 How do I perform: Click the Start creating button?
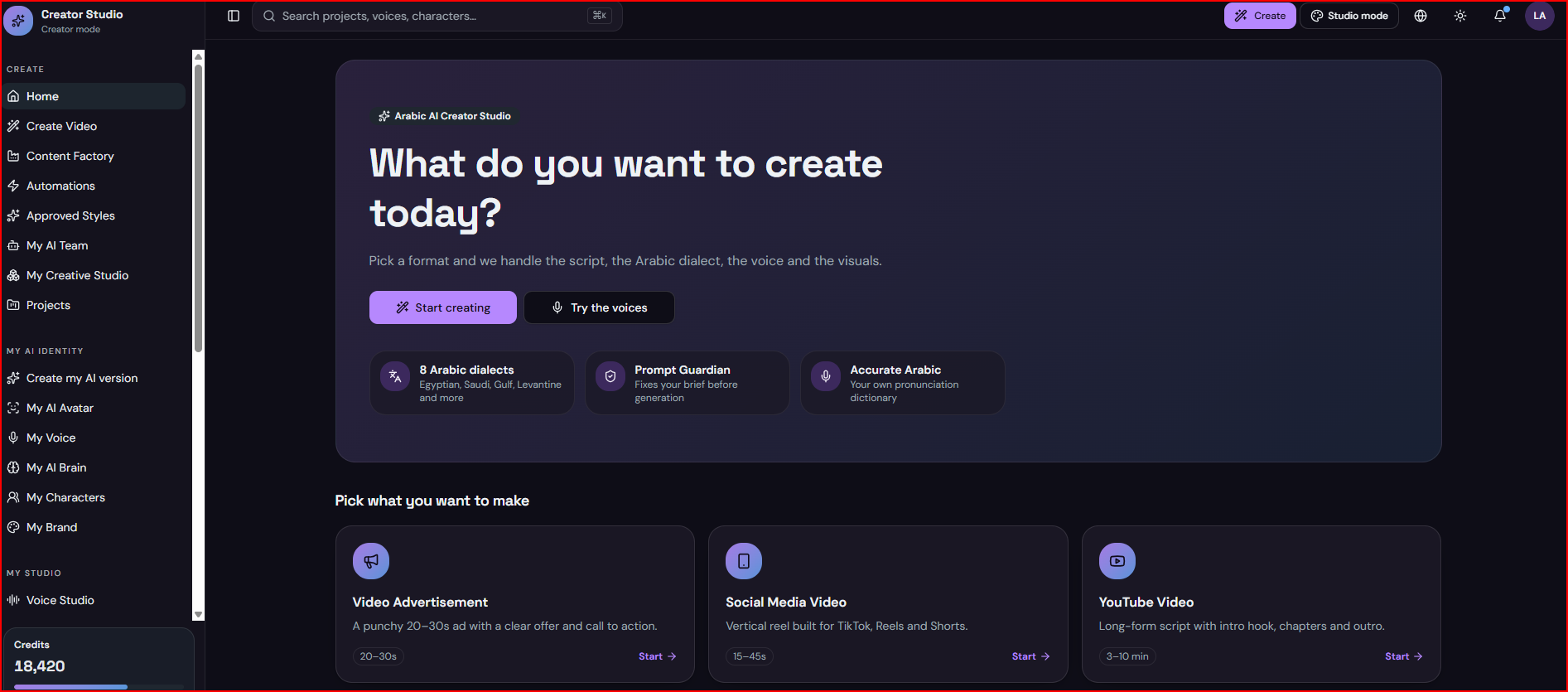443,307
